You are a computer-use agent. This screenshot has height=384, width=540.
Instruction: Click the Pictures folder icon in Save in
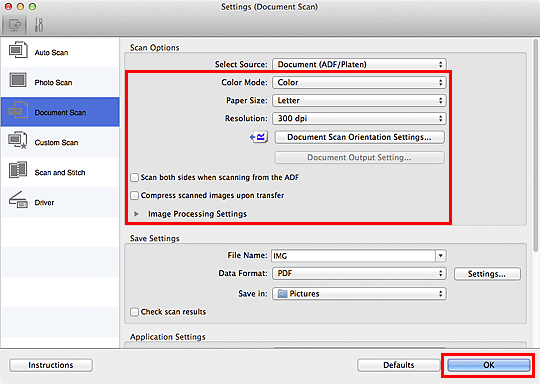(x=282, y=294)
